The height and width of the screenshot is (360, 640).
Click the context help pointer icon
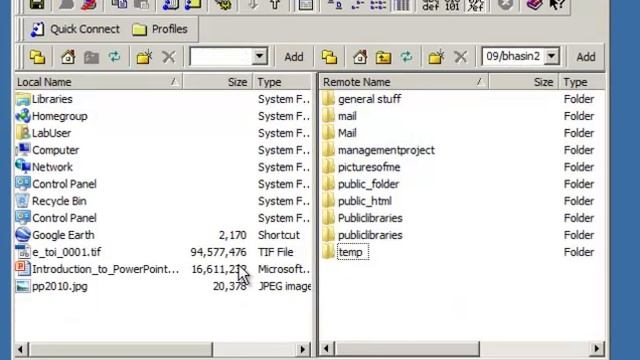(557, 5)
